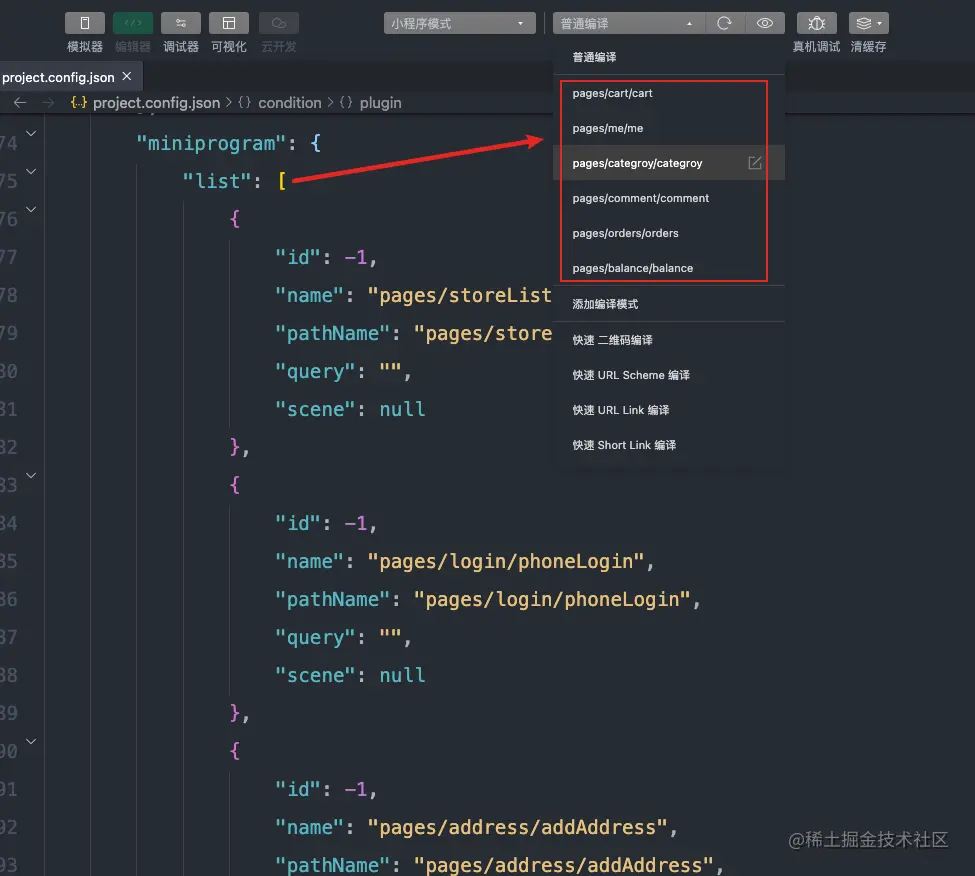Screen dimensions: 975x876
Task: Go back with the left arrow
Action: 20,103
